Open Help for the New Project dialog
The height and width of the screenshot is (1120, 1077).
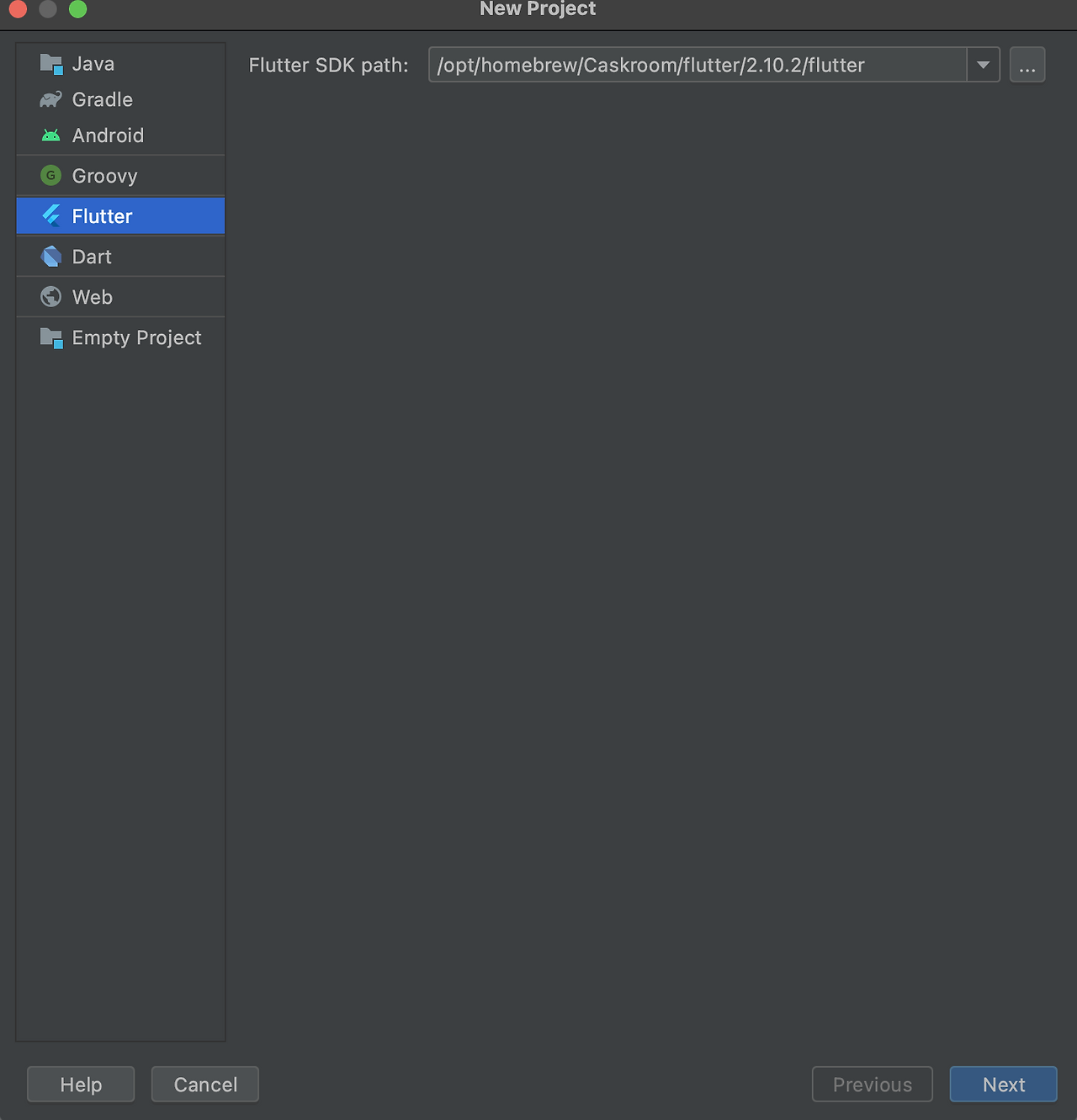tap(81, 1084)
